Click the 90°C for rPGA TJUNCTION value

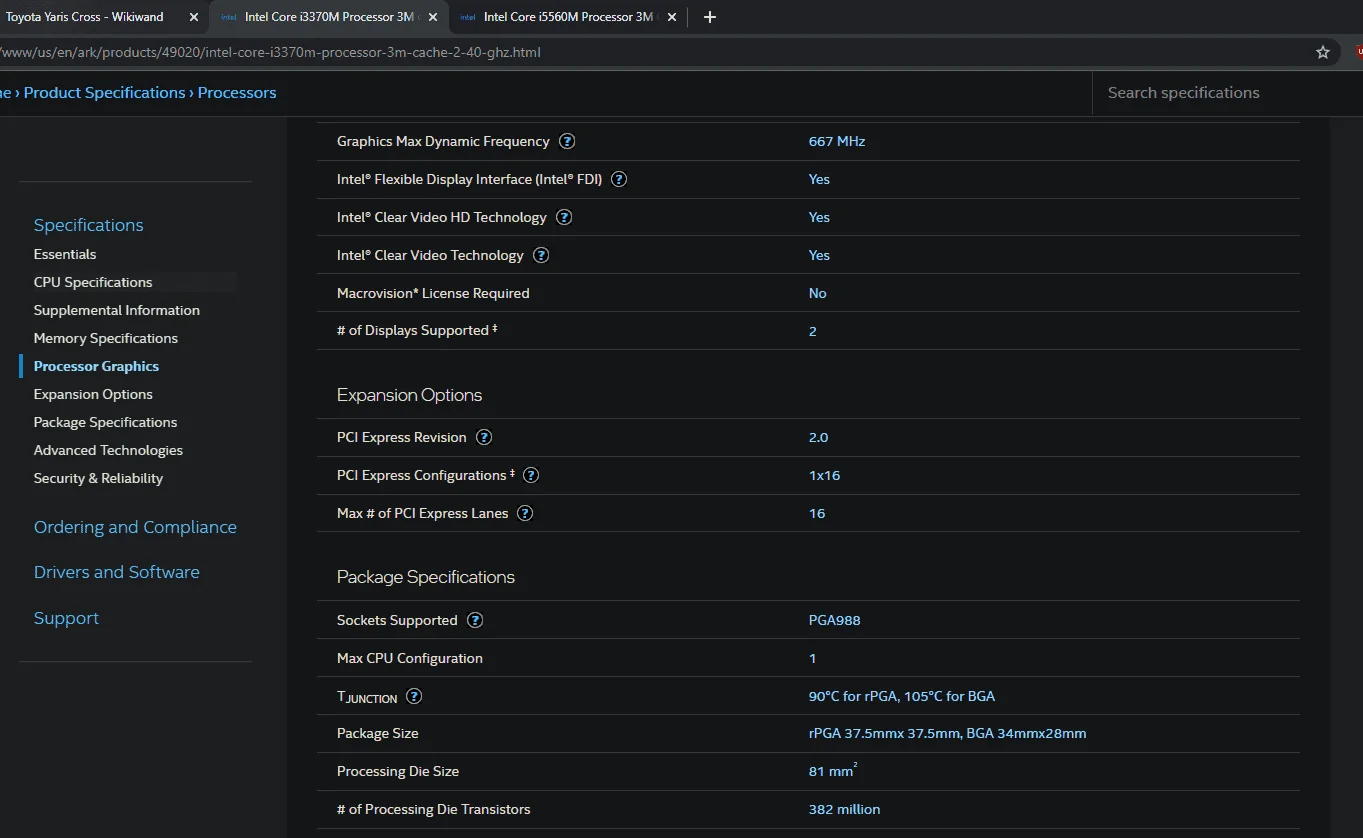[902, 696]
